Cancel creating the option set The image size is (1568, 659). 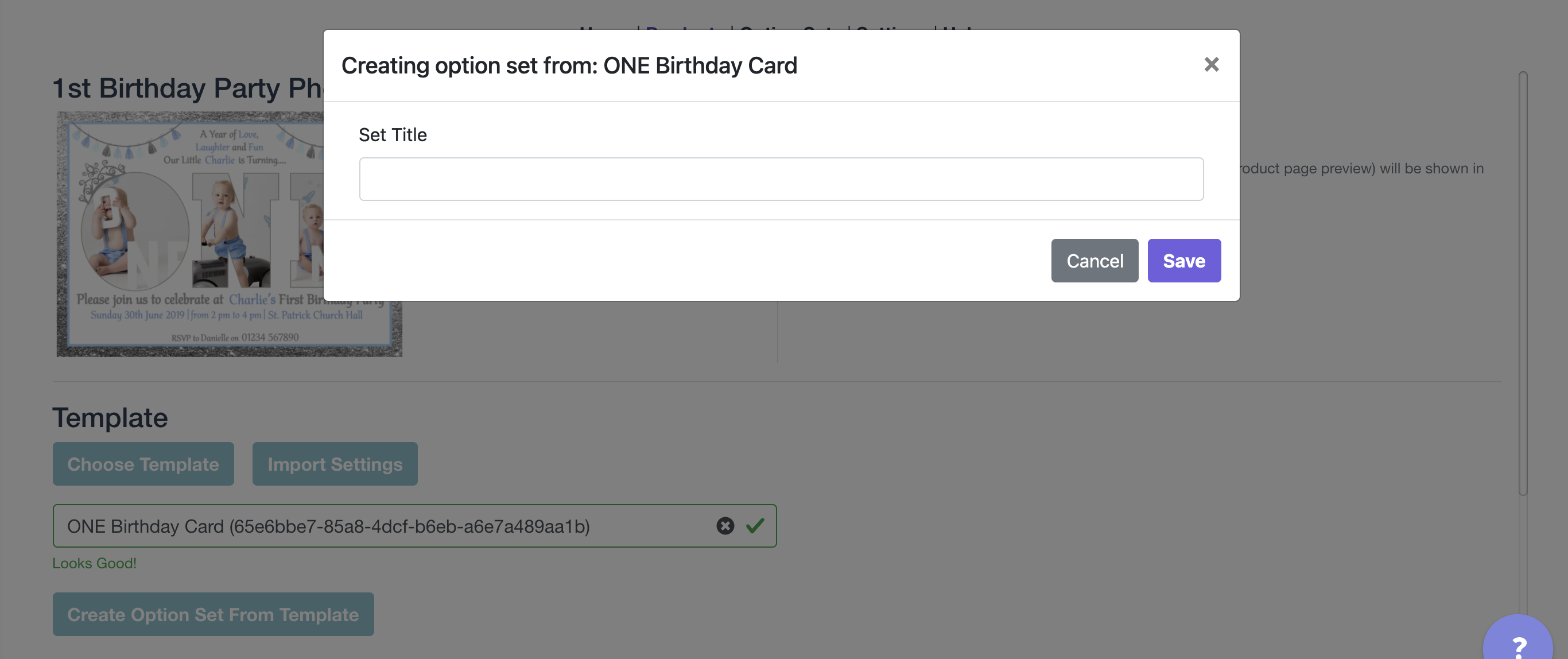pos(1094,261)
